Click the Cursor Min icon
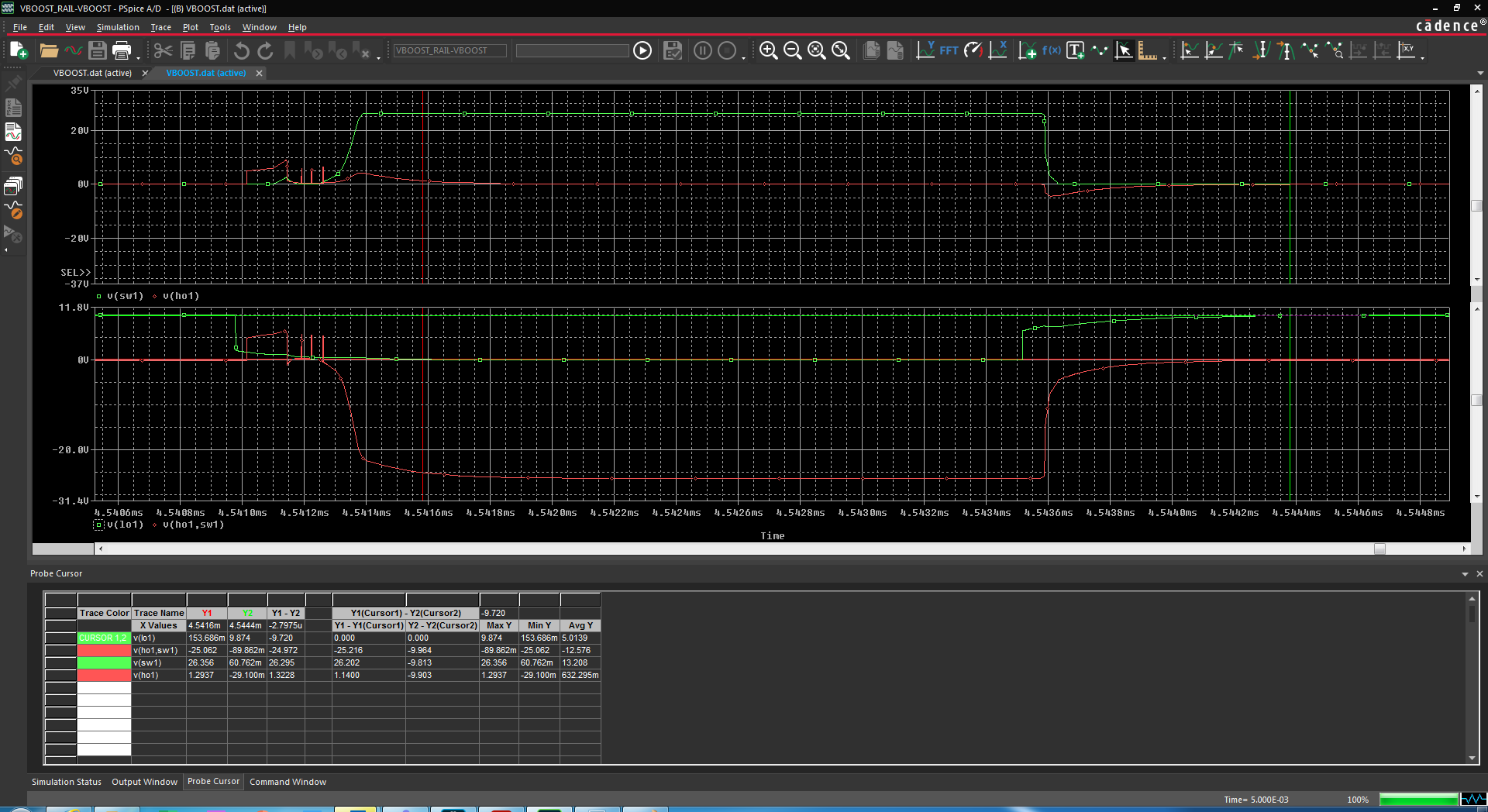Viewport: 1488px width, 812px height. point(1262,50)
